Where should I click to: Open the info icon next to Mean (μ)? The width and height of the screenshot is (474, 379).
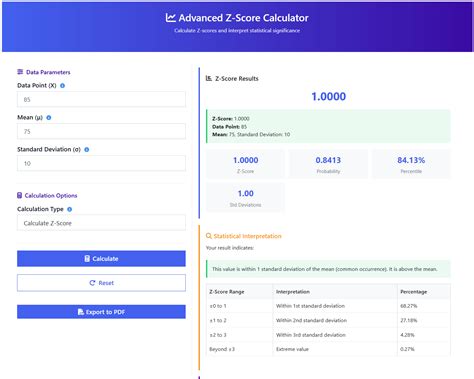click(x=49, y=118)
